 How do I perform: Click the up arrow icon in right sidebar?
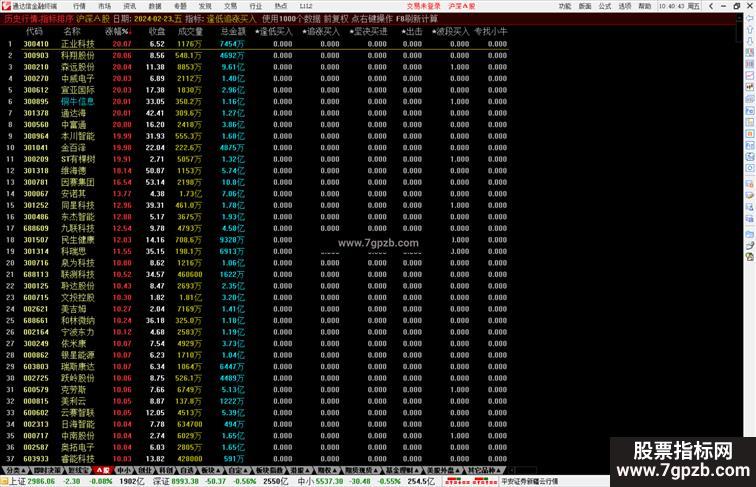pyautogui.click(x=750, y=30)
